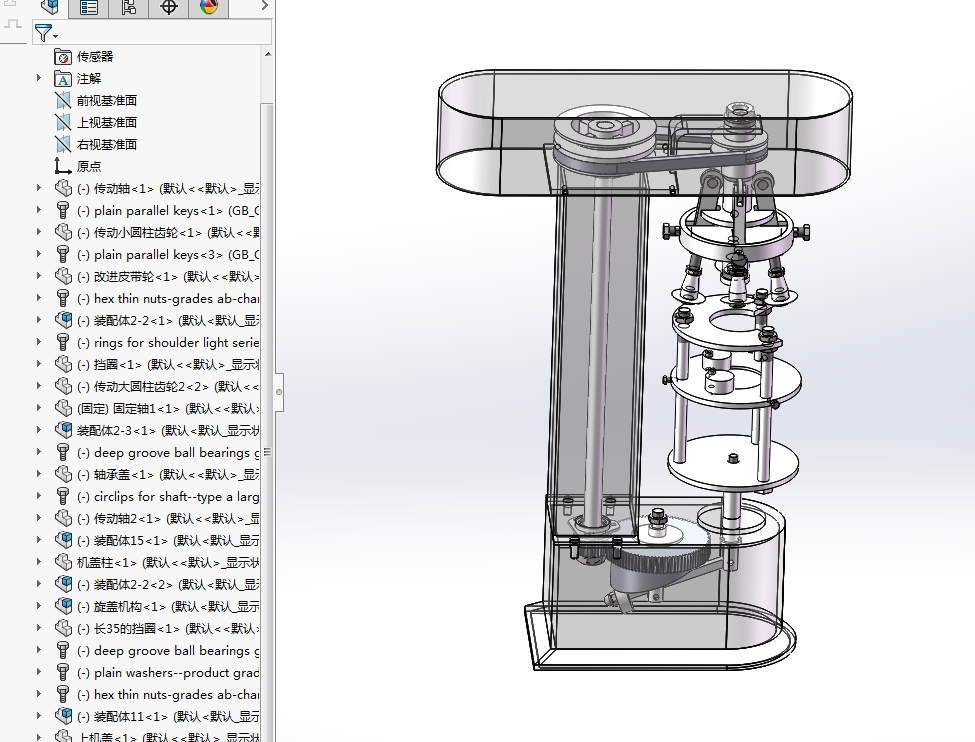Image resolution: width=975 pixels, height=742 pixels.
Task: Select the 改进皮带轮<1> part icon
Action: pos(63,277)
